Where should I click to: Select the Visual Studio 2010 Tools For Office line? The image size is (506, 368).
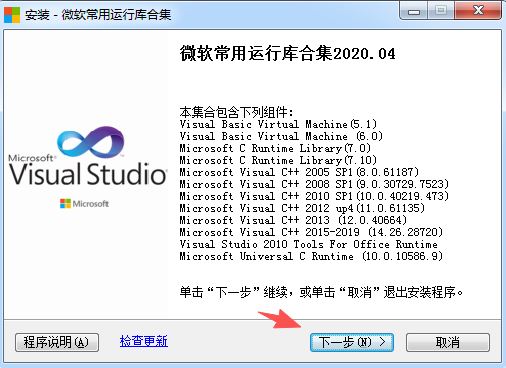pos(308,244)
